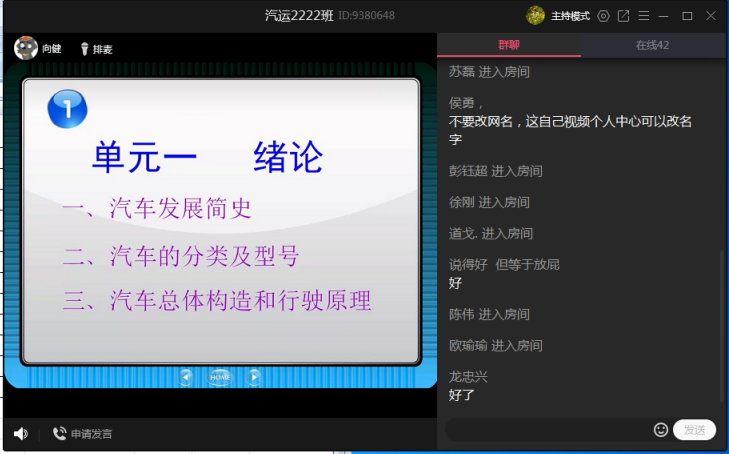Open the emoji picker smiley icon
The width and height of the screenshot is (729, 454).
pyautogui.click(x=661, y=430)
